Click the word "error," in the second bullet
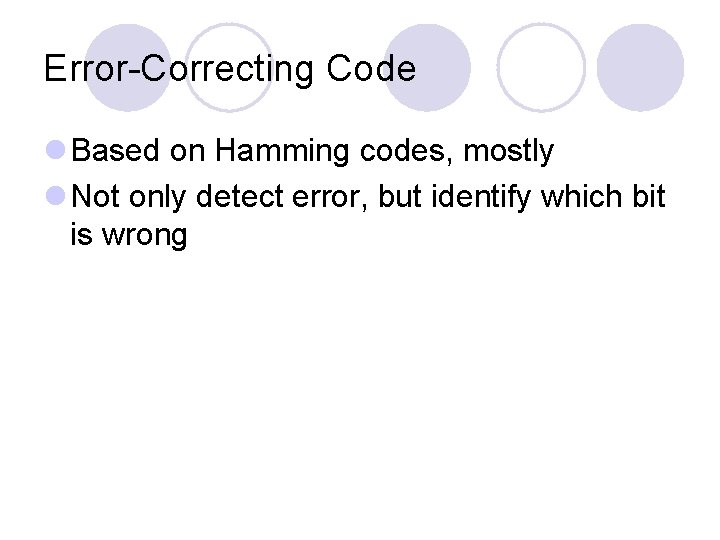The image size is (720, 540). 330,198
